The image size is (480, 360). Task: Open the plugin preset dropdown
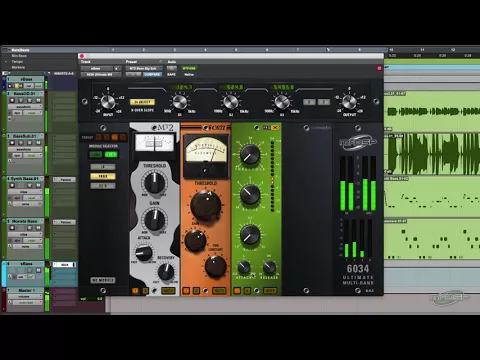[x=144, y=68]
